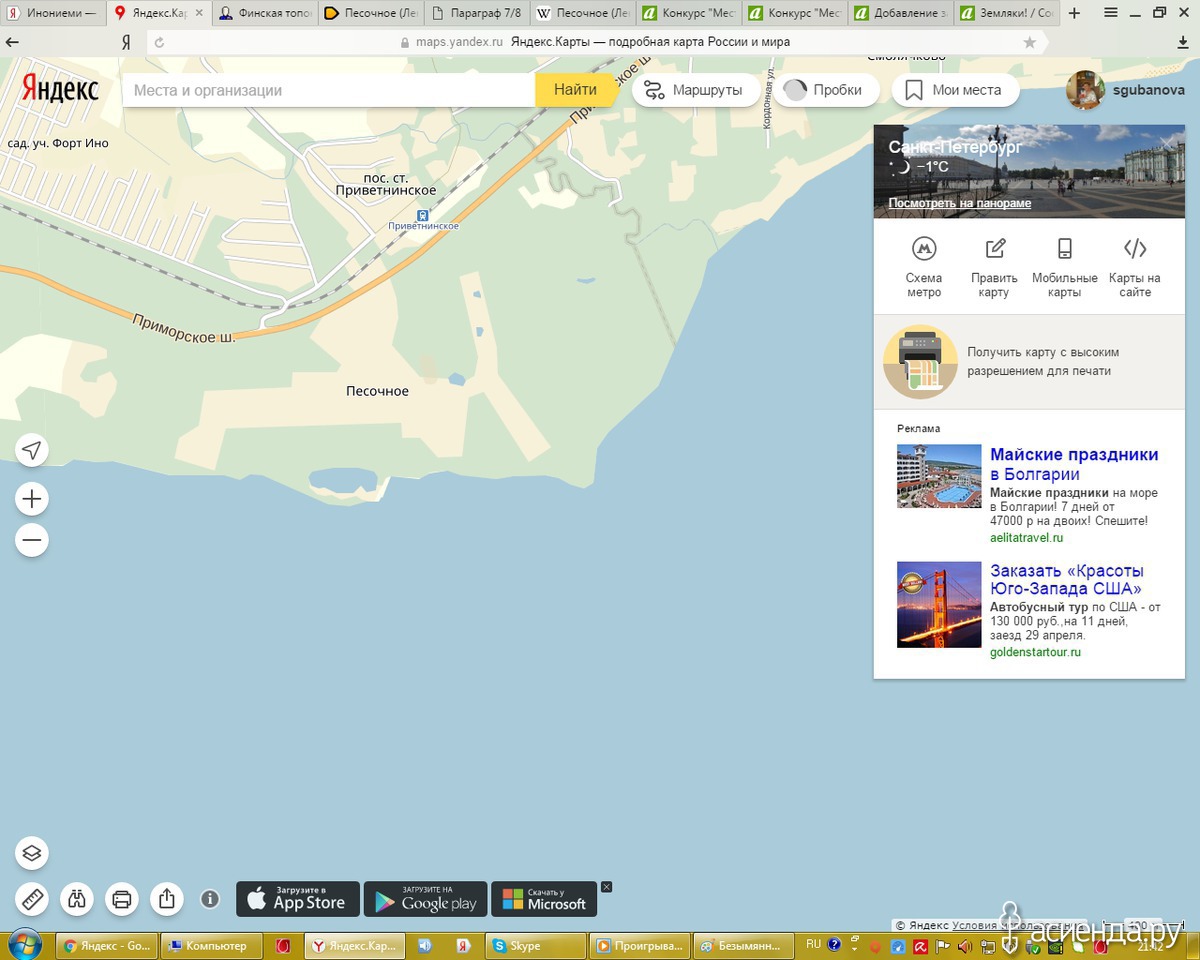Click the Приморское ш. road label

pyautogui.click(x=184, y=328)
